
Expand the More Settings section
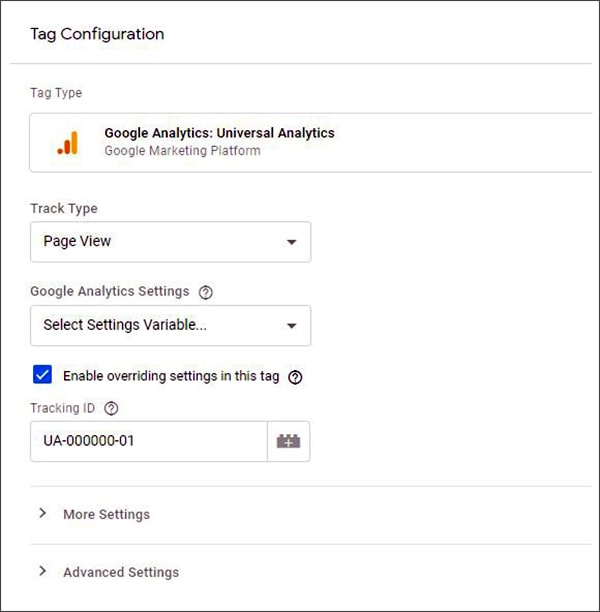coord(106,514)
